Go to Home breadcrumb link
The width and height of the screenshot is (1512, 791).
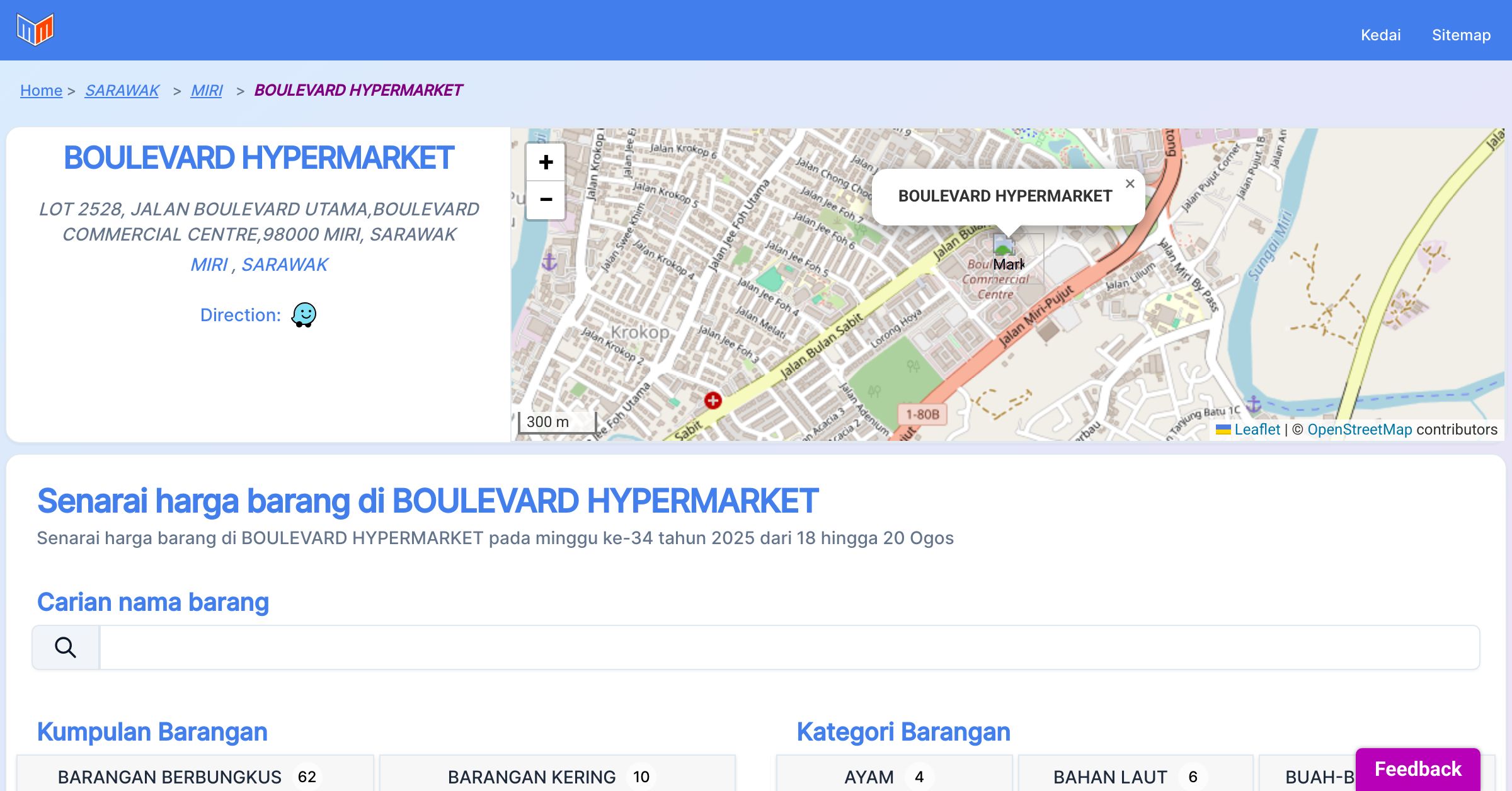(x=41, y=90)
